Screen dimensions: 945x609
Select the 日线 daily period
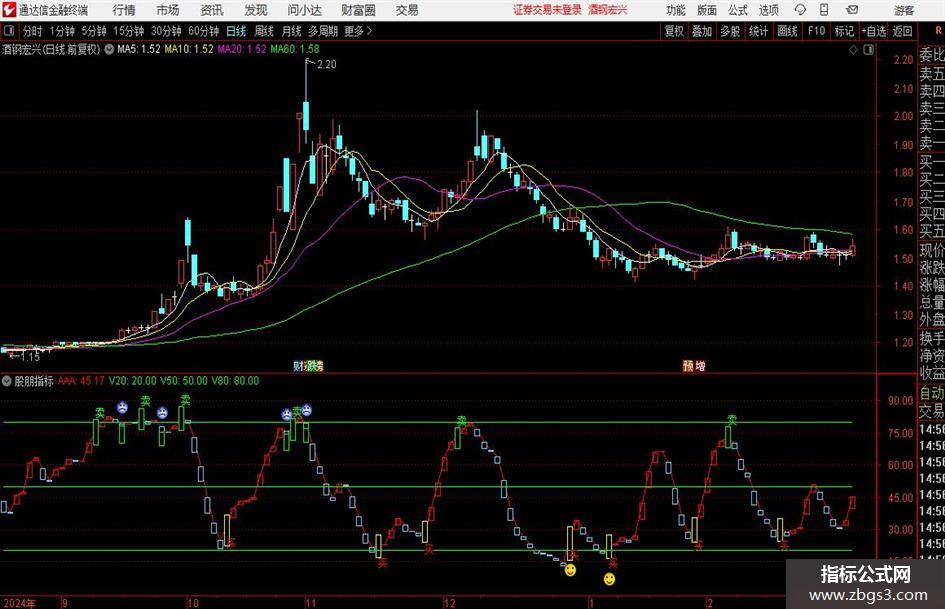[236, 31]
